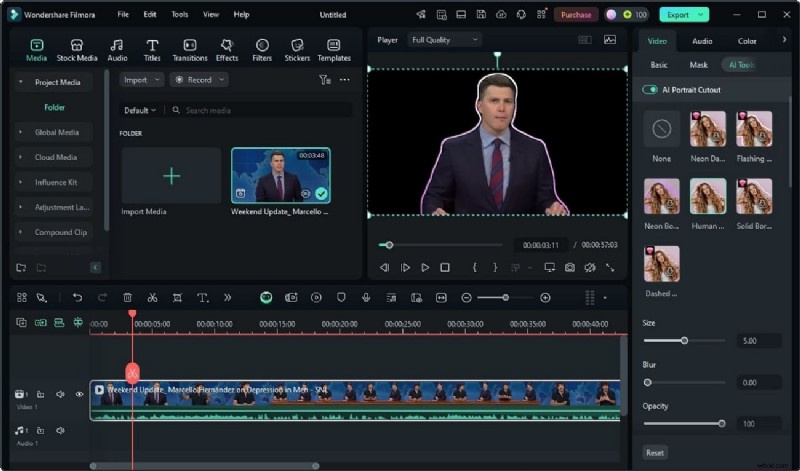Click the scissors split icon in timeline toolbar
Viewport: 800px width, 471px height.
pos(152,297)
